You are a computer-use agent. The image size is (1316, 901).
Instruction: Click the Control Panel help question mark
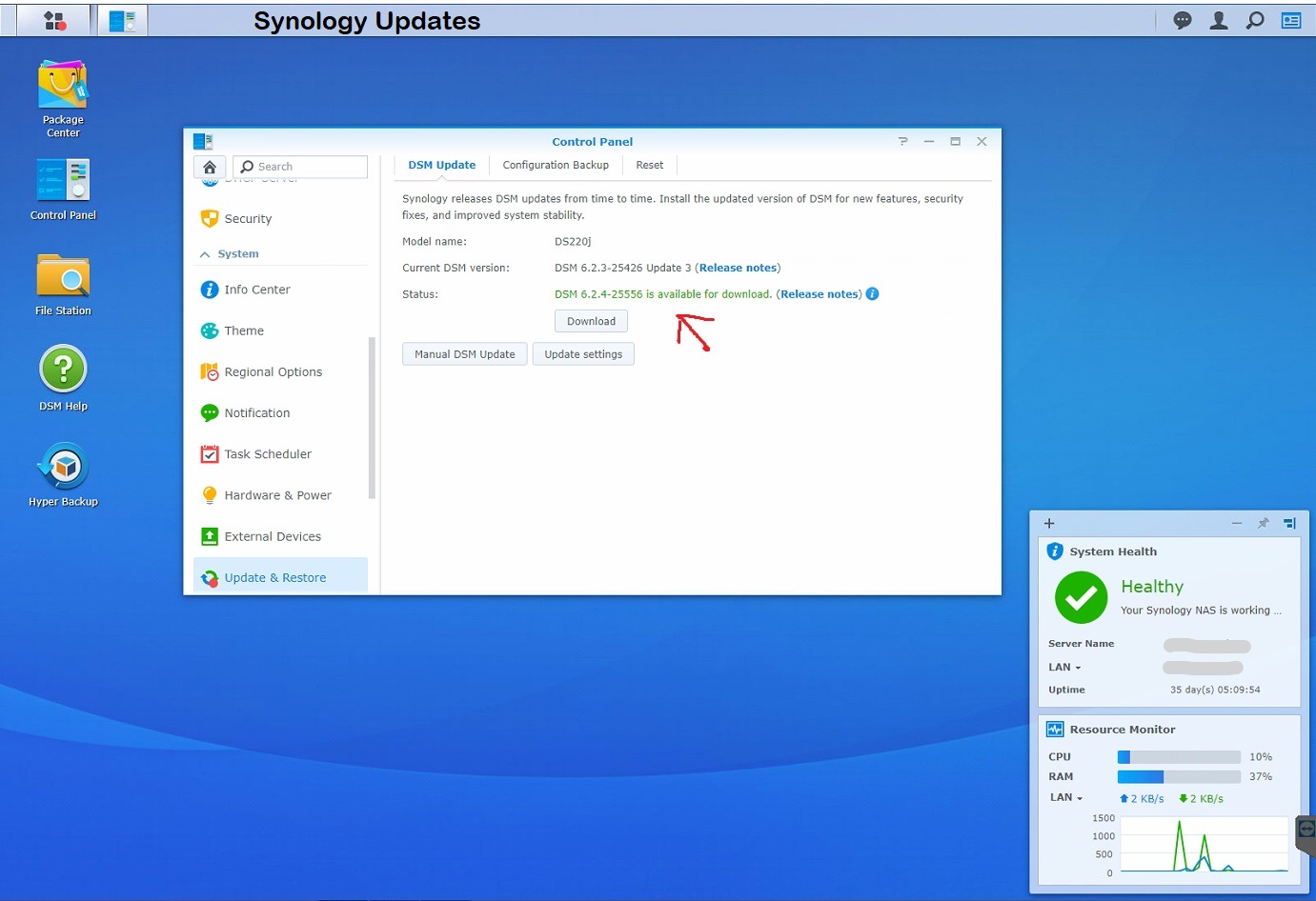point(902,141)
